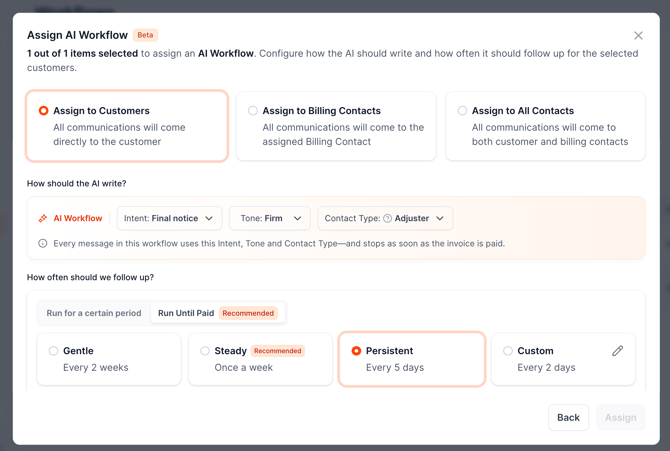The image size is (670, 451).
Task: Click Recommended badge on Run Until Paid
Action: [248, 313]
